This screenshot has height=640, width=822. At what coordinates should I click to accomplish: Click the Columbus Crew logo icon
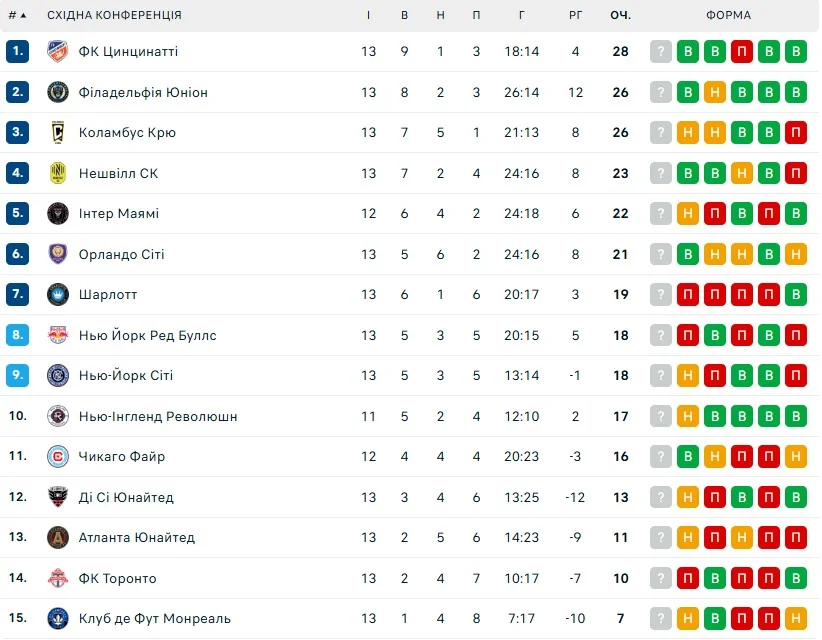(x=57, y=133)
